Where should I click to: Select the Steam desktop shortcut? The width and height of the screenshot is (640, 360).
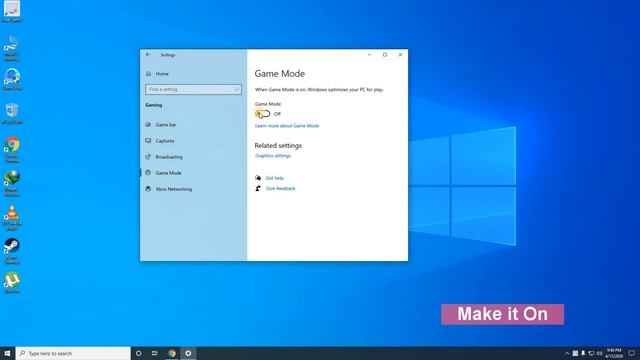point(12,251)
